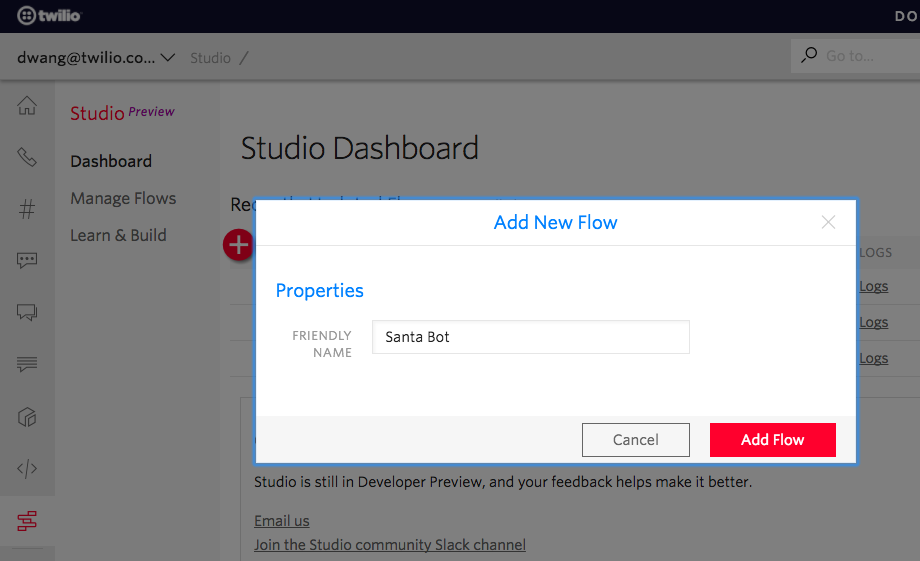
Task: Open the red Studio flow icon
Action: pyautogui.click(x=27, y=521)
